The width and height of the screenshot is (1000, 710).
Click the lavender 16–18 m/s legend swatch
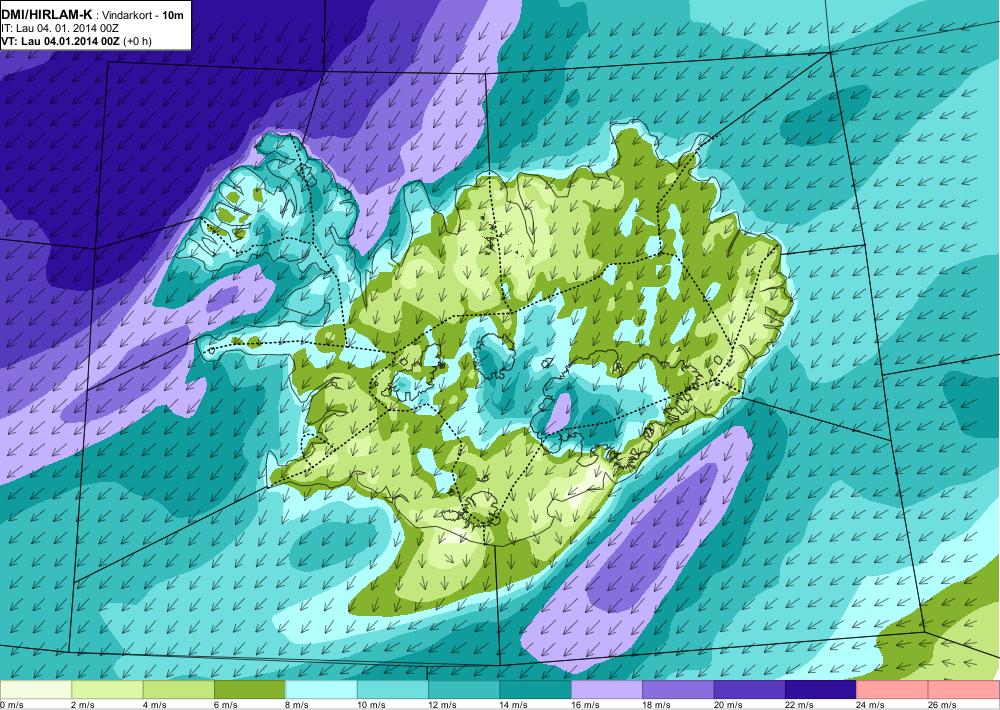[607, 690]
